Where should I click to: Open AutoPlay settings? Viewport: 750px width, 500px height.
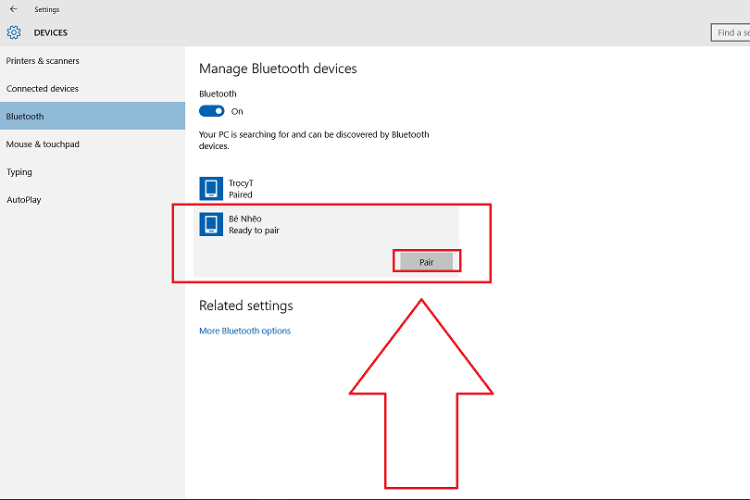pyautogui.click(x=92, y=200)
